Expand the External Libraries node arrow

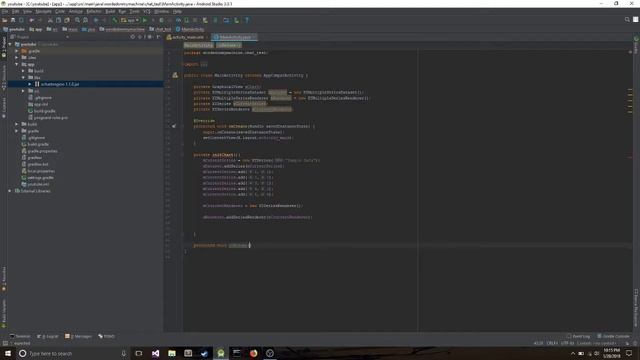(10, 191)
